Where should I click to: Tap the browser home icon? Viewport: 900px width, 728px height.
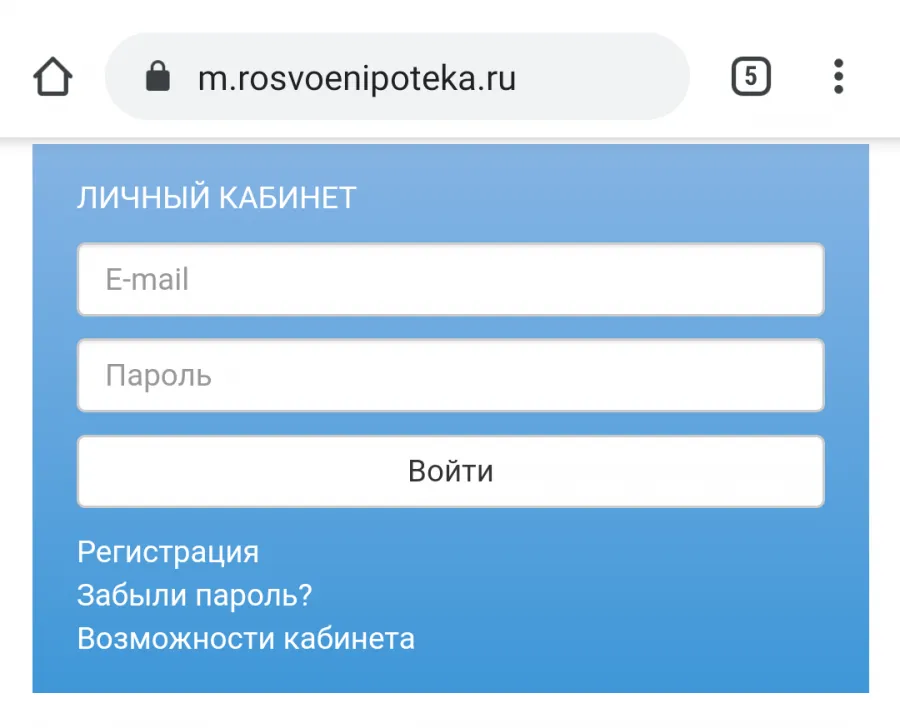(x=53, y=76)
